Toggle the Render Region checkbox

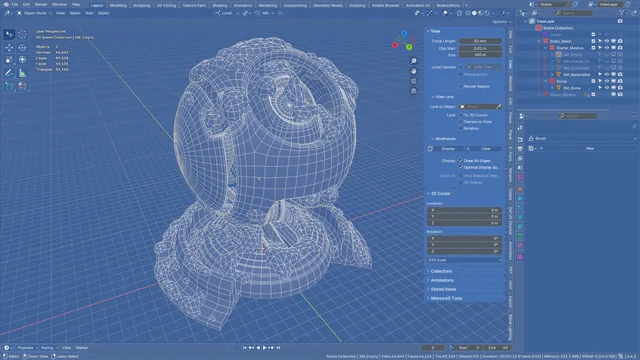(x=460, y=87)
